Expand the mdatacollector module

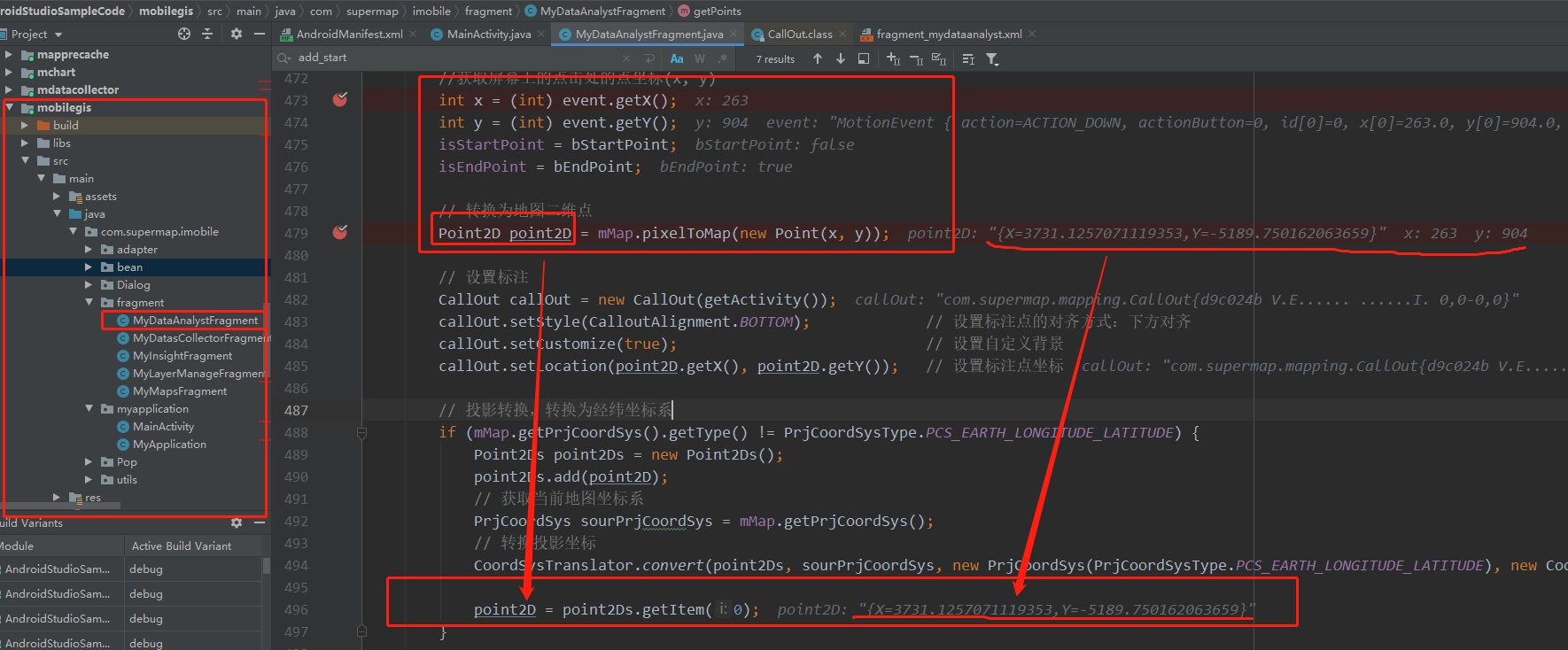pyautogui.click(x=9, y=89)
